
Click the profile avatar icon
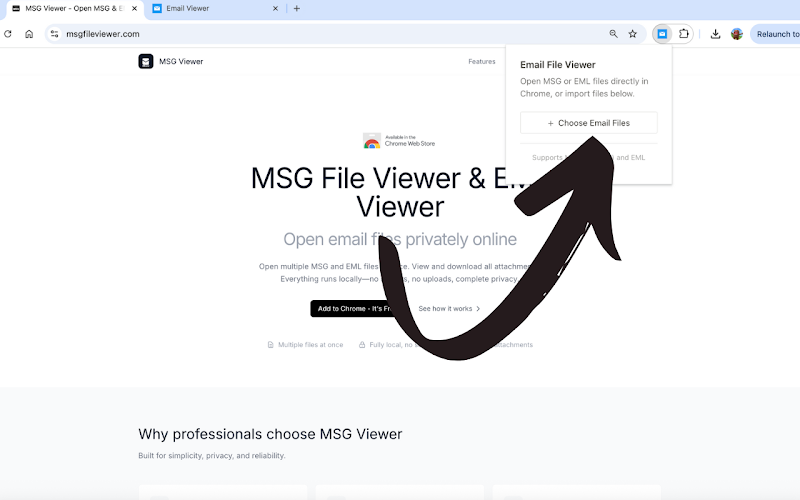pyautogui.click(x=737, y=33)
